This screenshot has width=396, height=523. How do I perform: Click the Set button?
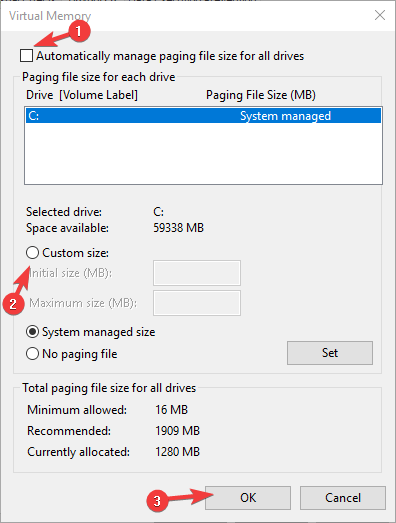pyautogui.click(x=330, y=353)
